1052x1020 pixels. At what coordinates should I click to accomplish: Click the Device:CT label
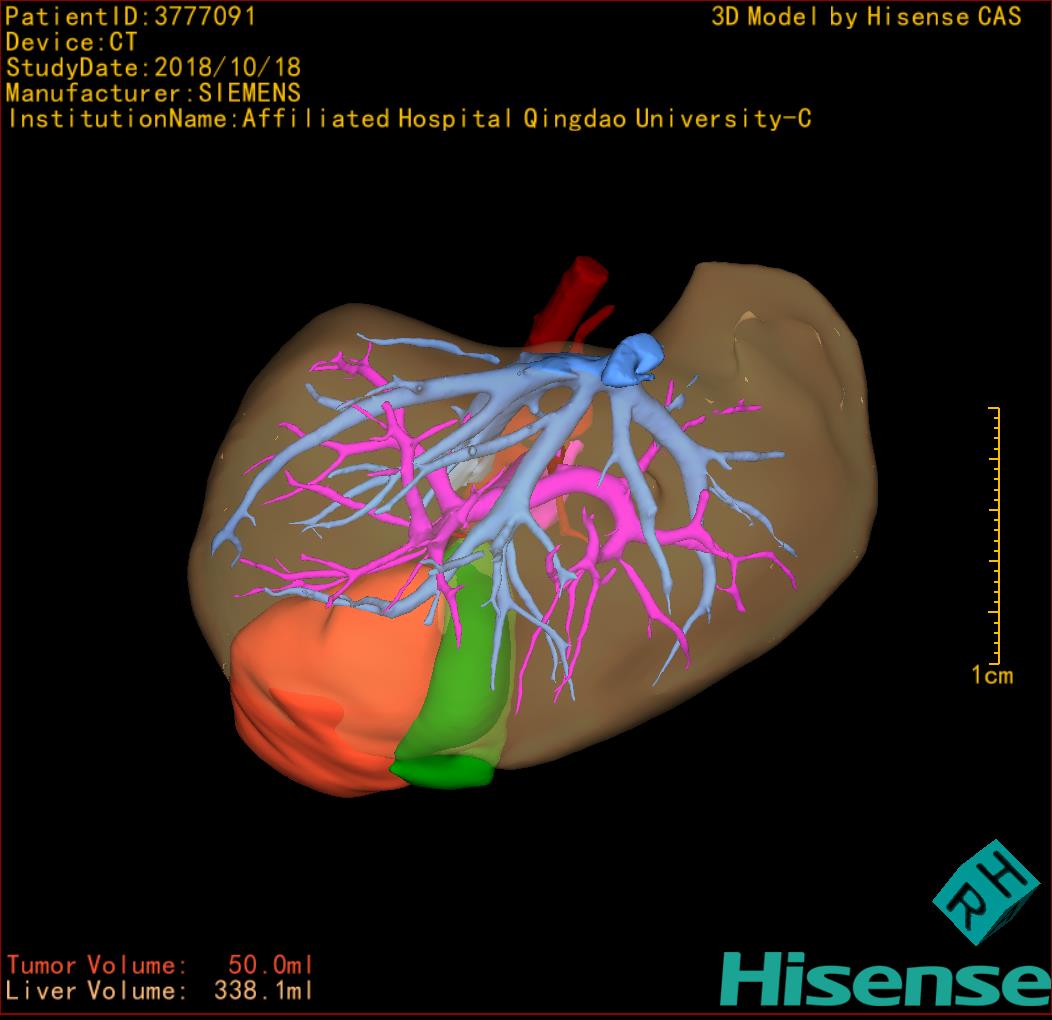coord(71,42)
